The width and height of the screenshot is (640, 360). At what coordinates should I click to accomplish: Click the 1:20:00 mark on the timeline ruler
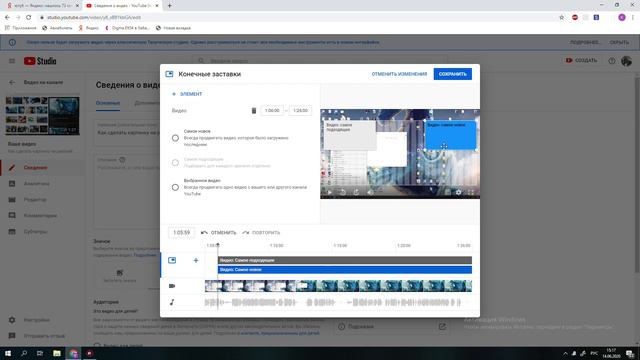tap(404, 246)
